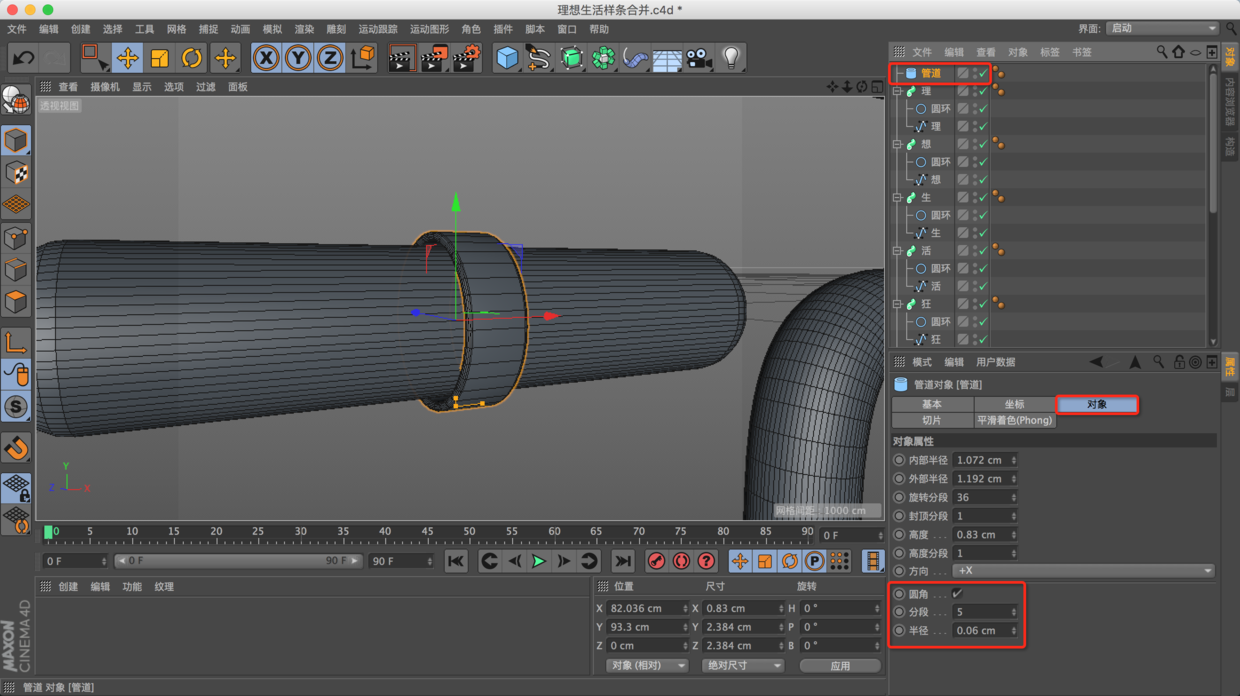Click the 旋转分段 value field
Image resolution: width=1240 pixels, height=696 pixels.
pos(985,497)
